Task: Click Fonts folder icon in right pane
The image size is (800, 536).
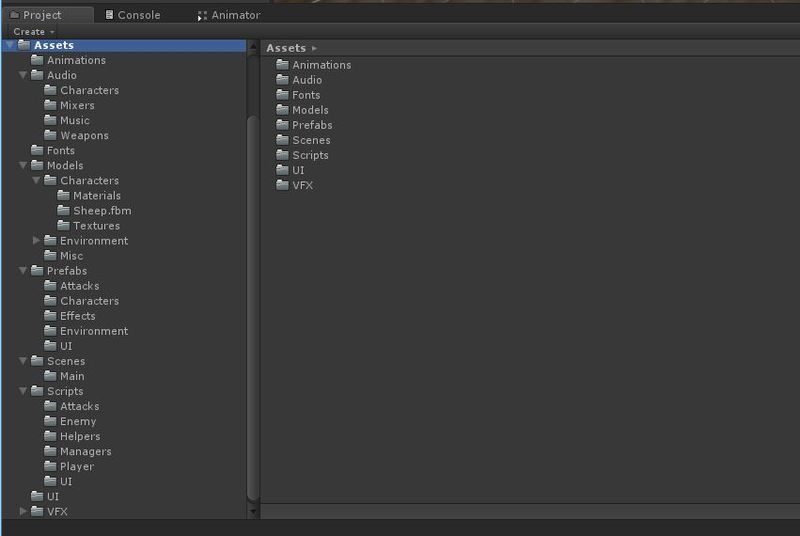Action: pos(282,94)
